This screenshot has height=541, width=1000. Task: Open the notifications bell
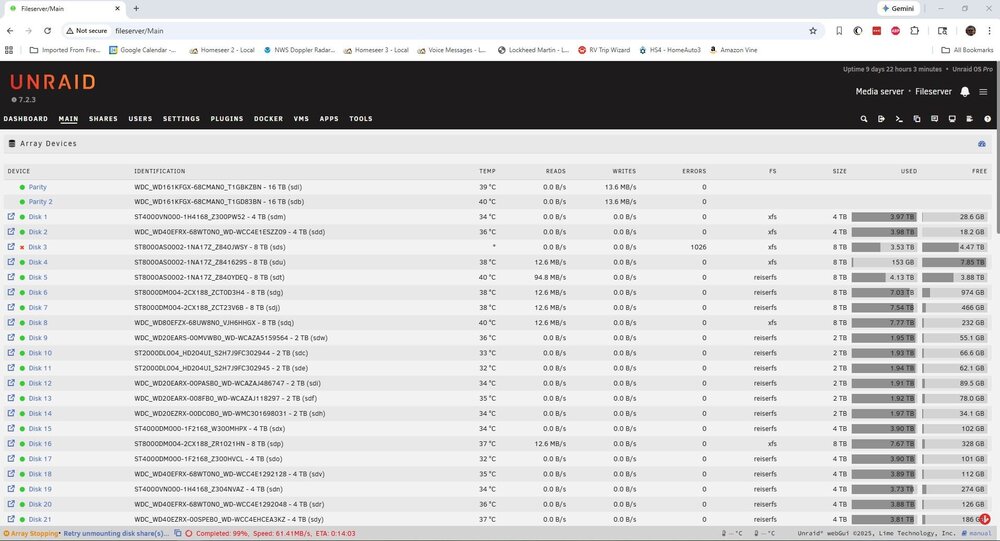pyautogui.click(x=965, y=92)
